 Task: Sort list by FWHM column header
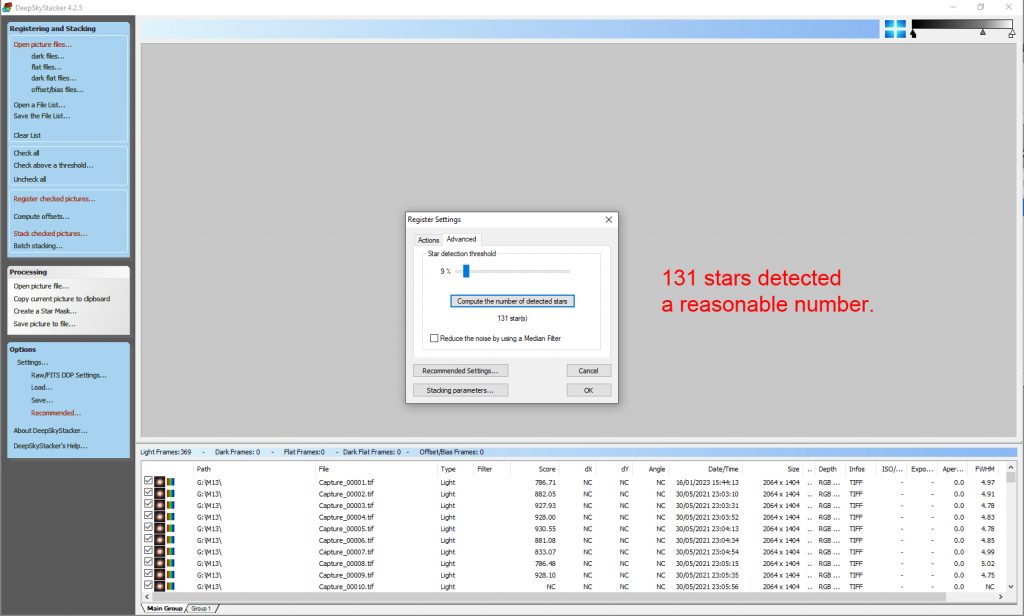[984, 469]
